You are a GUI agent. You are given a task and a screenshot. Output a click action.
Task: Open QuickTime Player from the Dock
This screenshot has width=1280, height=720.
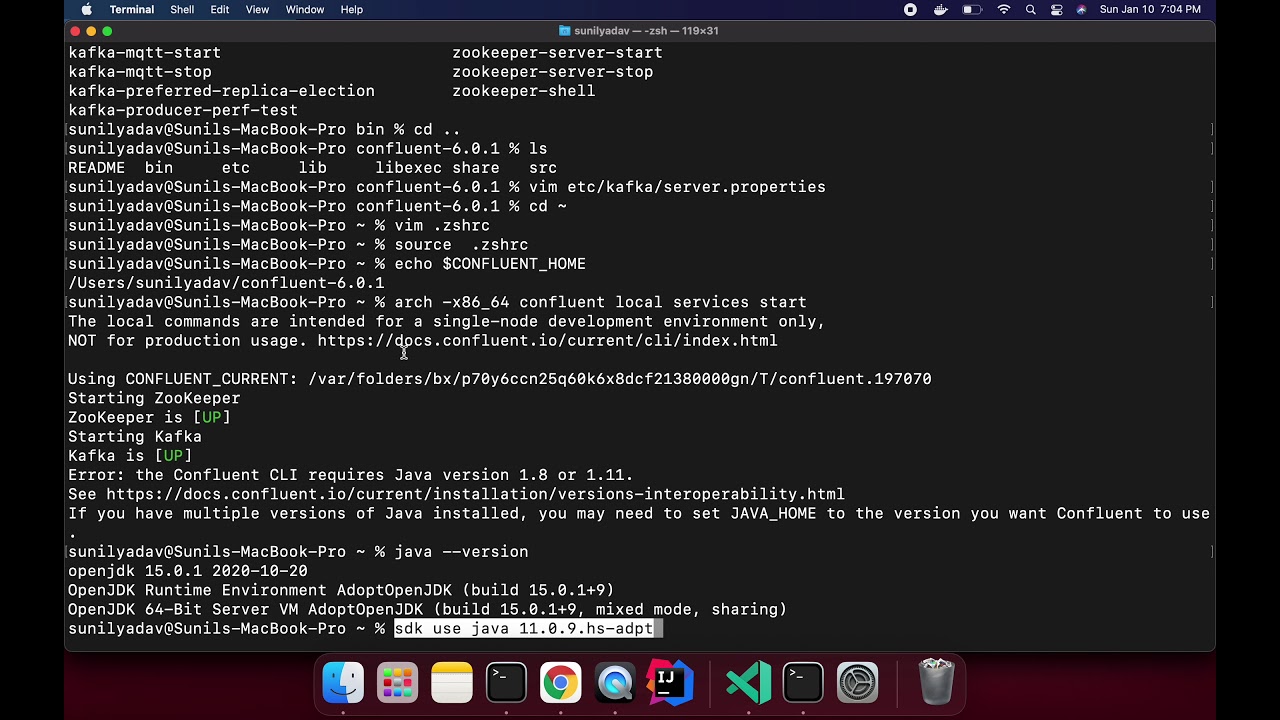pos(615,682)
